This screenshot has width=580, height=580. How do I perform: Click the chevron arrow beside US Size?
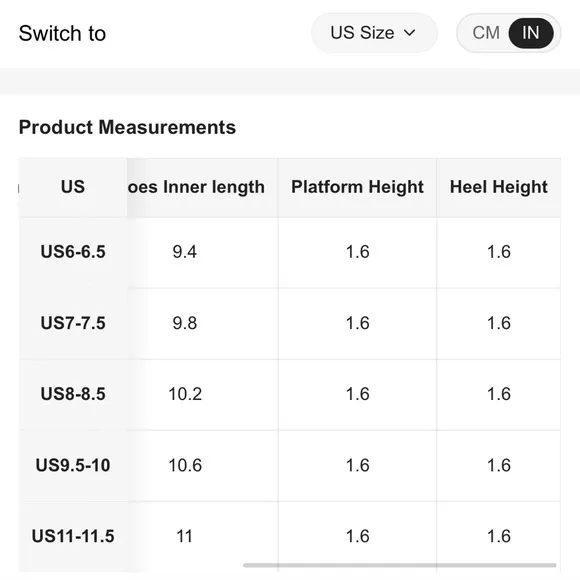pyautogui.click(x=409, y=33)
